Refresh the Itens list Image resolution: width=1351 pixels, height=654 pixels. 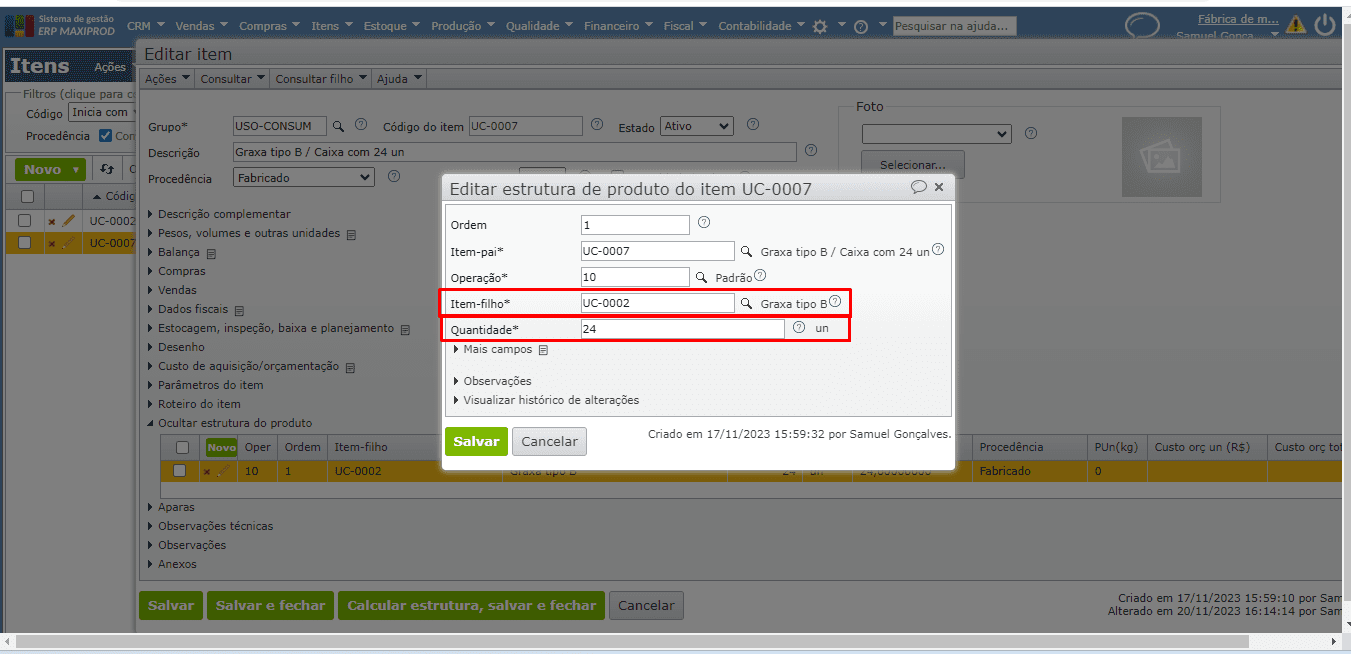[107, 170]
